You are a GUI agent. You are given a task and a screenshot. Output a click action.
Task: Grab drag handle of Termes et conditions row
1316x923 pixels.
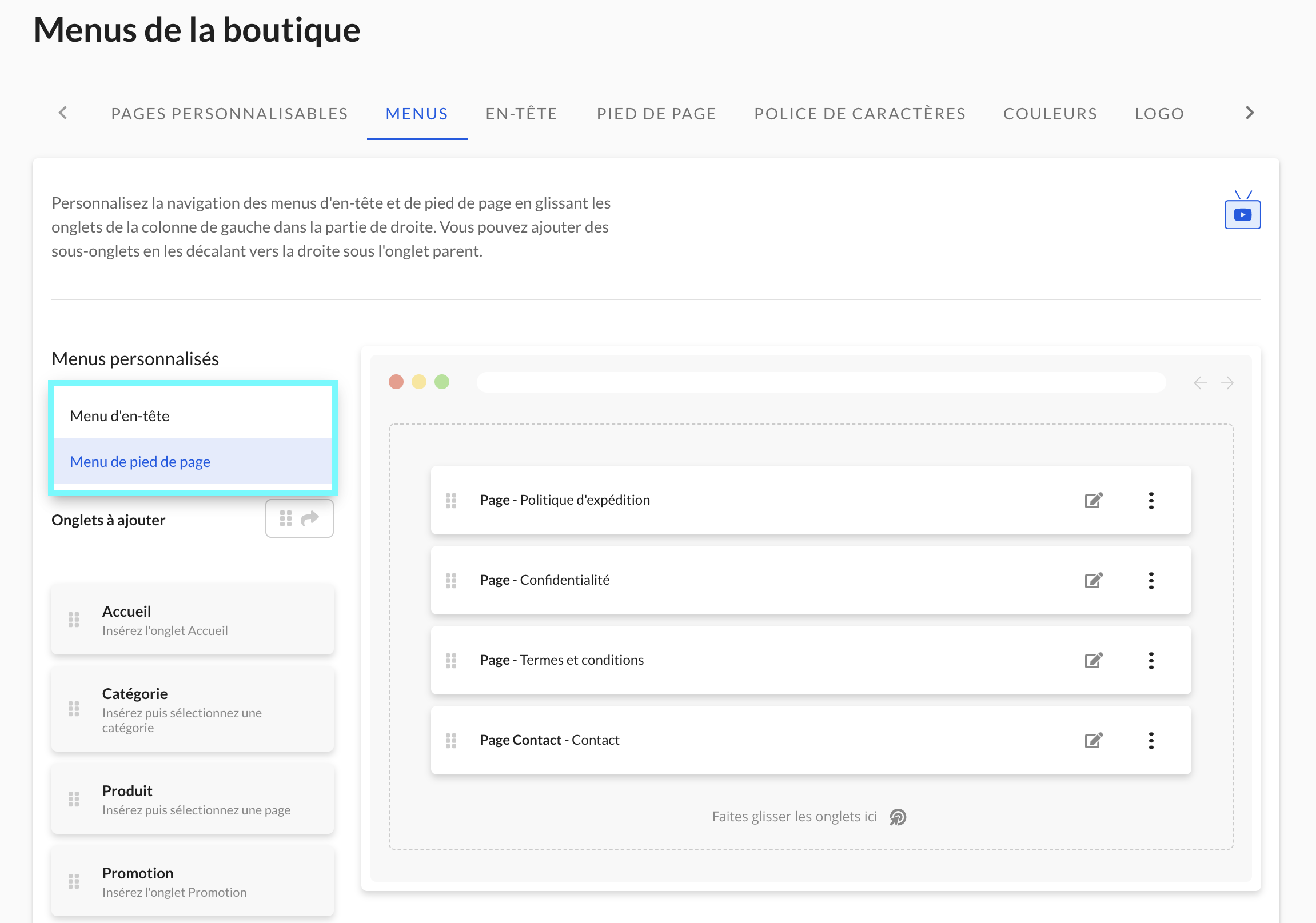click(451, 661)
